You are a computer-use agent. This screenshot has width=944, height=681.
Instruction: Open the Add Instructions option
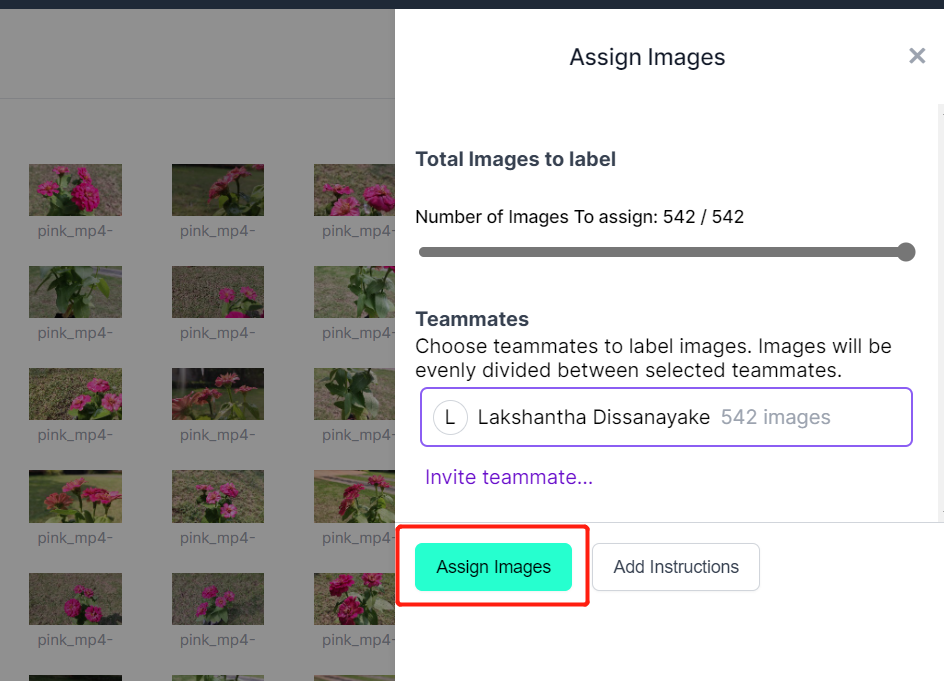click(x=675, y=567)
